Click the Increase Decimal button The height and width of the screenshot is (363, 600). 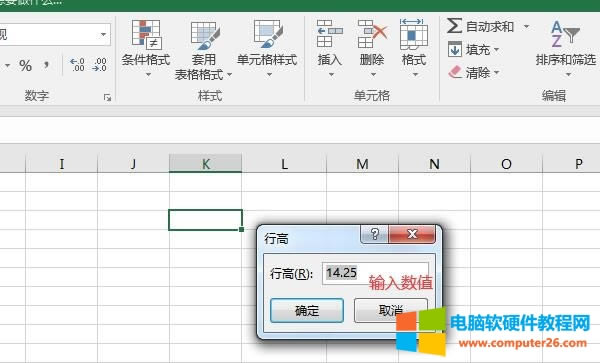click(77, 65)
